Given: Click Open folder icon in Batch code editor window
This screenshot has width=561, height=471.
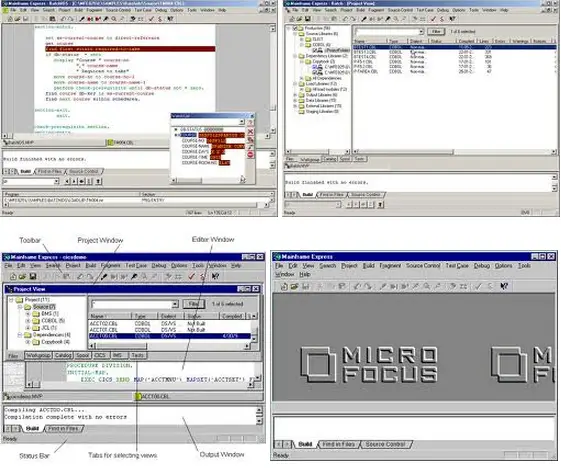Looking at the screenshot, I should pyautogui.click(x=18, y=19).
